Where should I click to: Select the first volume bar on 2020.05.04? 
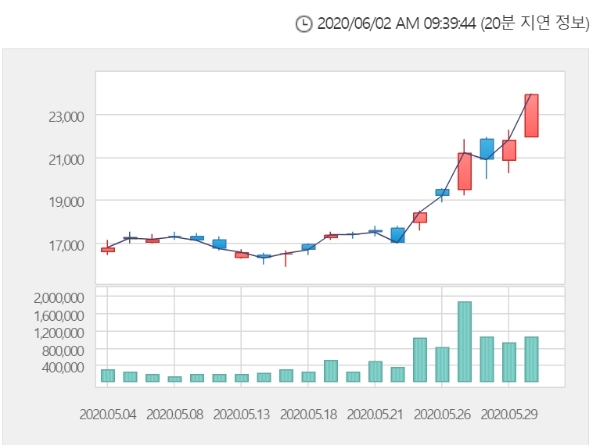click(x=108, y=375)
